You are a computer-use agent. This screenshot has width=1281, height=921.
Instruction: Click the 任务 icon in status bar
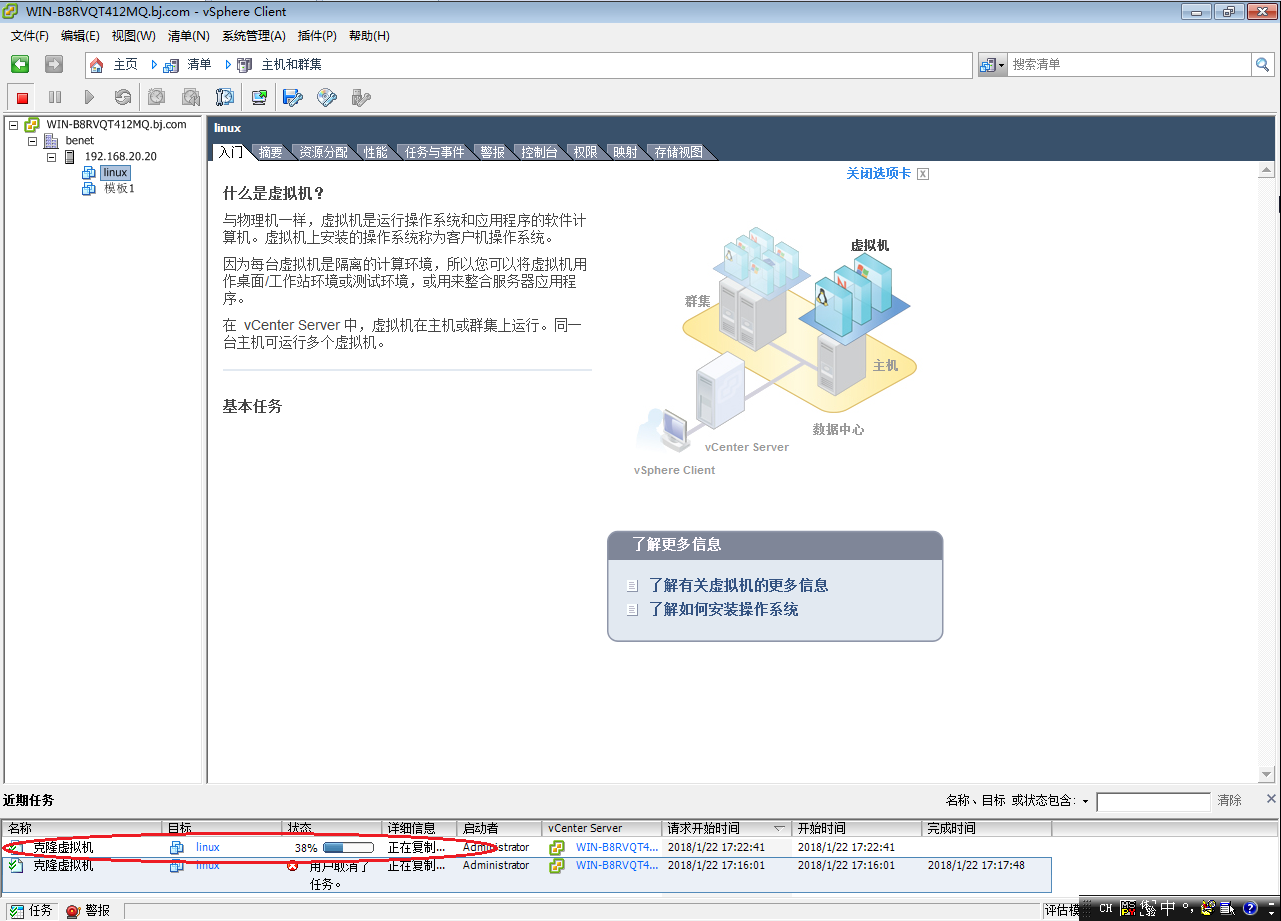coord(16,910)
